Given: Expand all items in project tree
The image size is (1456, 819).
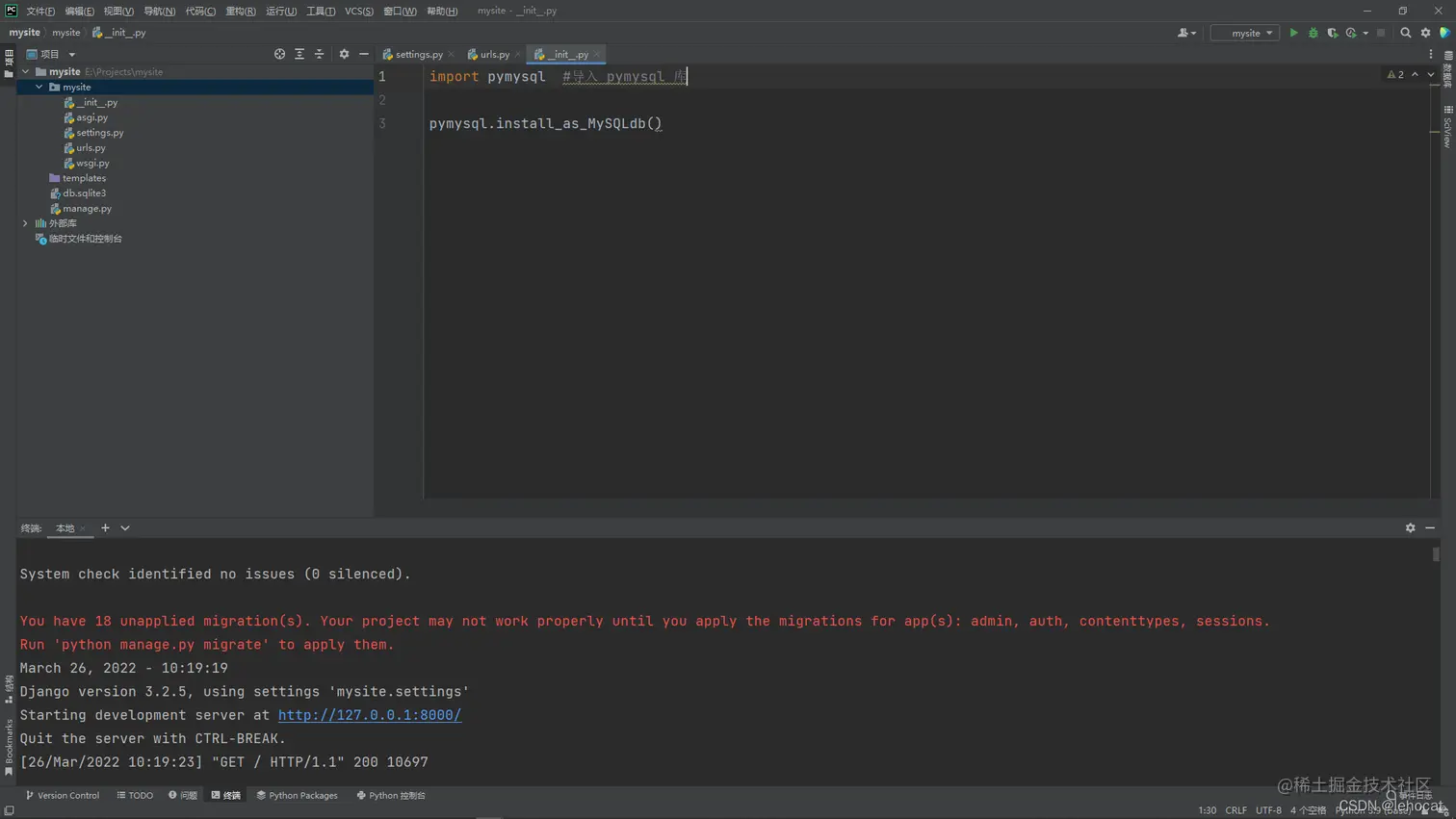Looking at the screenshot, I should pos(299,54).
